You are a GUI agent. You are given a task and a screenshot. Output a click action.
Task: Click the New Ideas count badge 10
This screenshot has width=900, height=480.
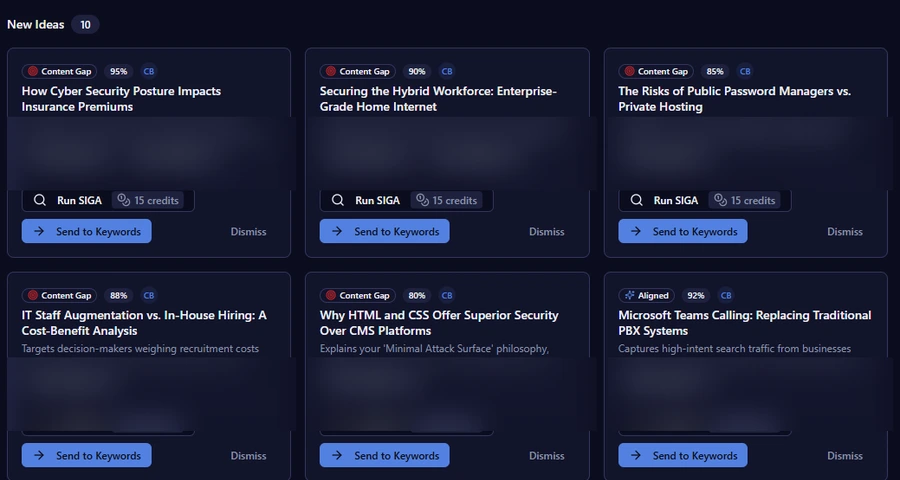point(86,25)
